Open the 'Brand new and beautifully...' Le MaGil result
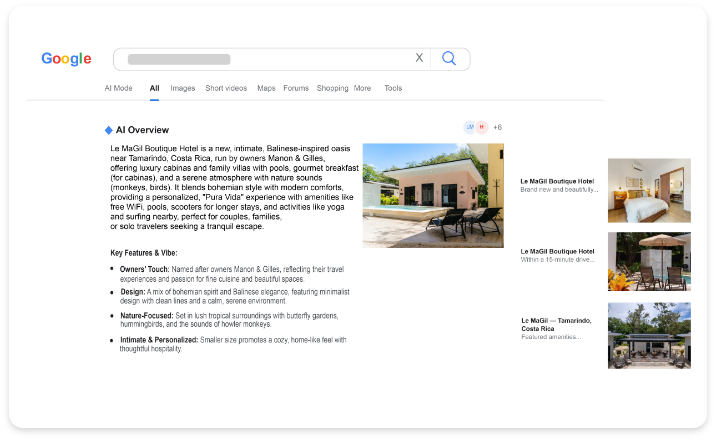Viewport: 716px width, 440px height. click(559, 185)
